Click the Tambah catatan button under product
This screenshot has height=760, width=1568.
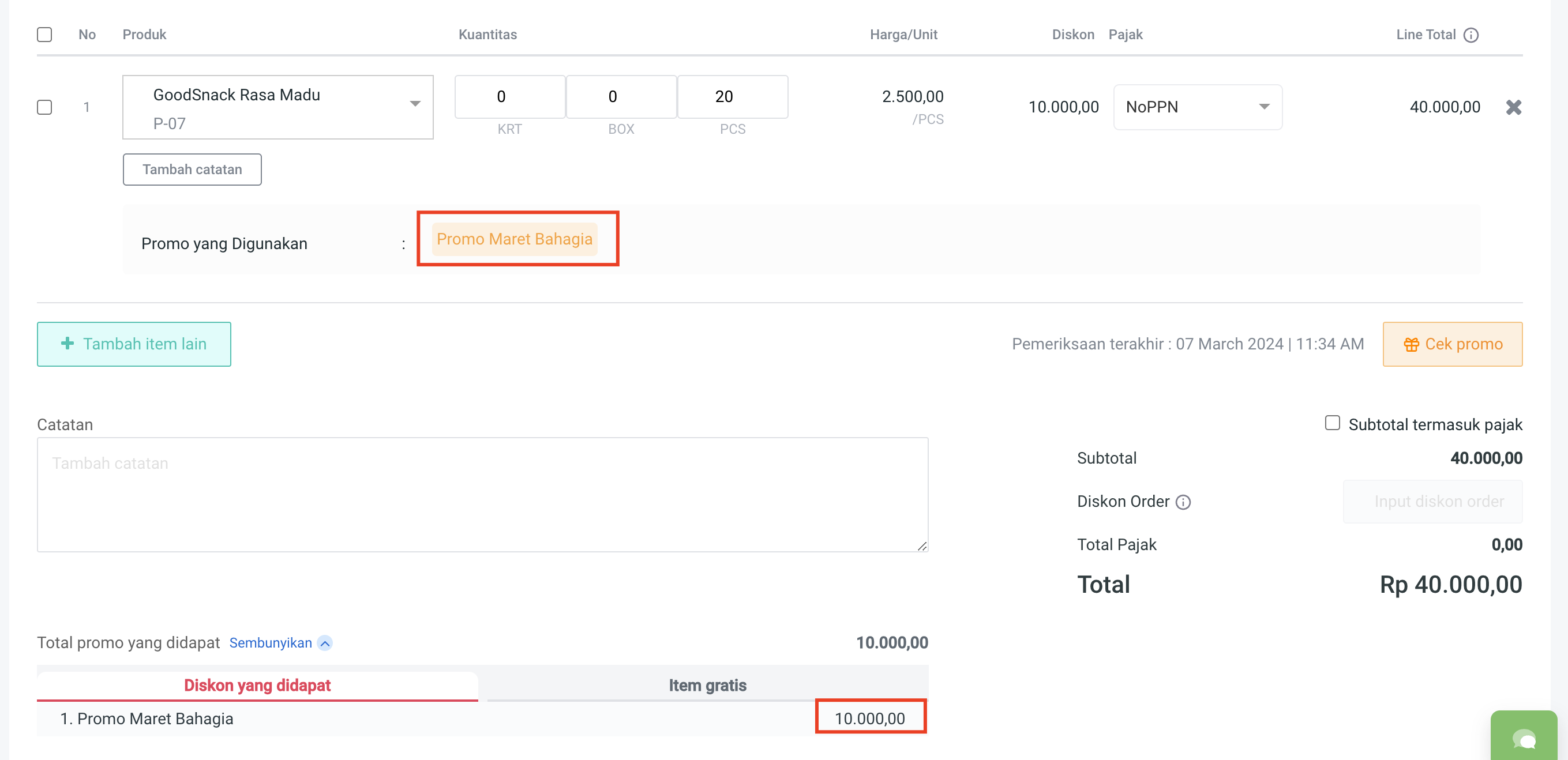click(192, 169)
